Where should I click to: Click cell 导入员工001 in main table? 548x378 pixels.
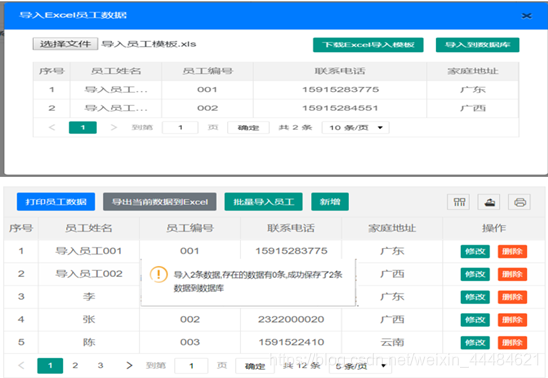pos(89,251)
